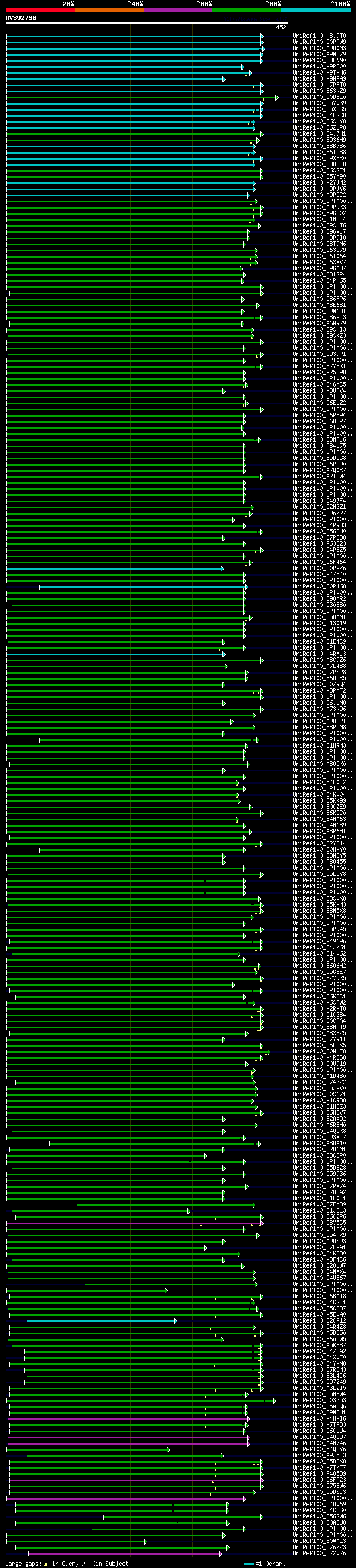
Task: Select the UniRef100_B4K004 label
Action: point(319,794)
